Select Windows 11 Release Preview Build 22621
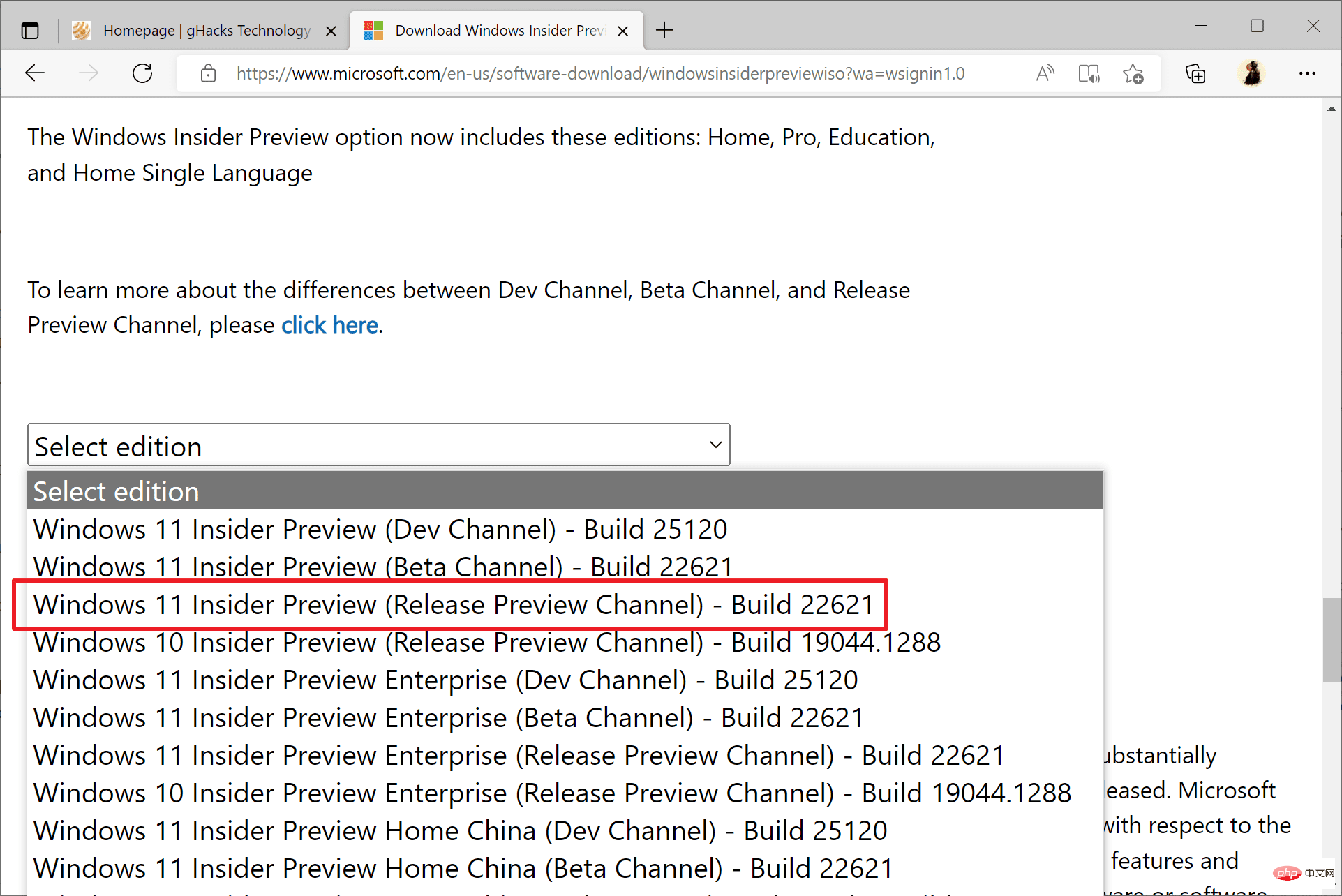Image resolution: width=1342 pixels, height=896 pixels. [454, 604]
